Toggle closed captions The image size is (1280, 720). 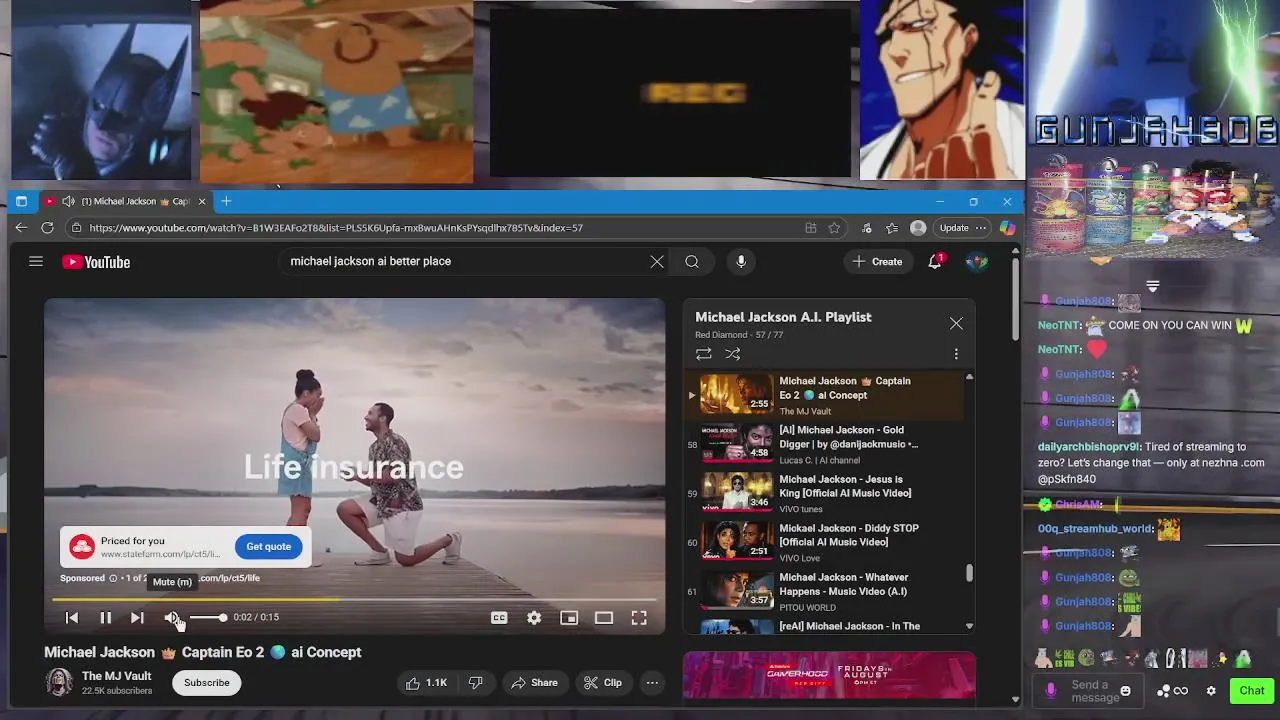coord(499,618)
